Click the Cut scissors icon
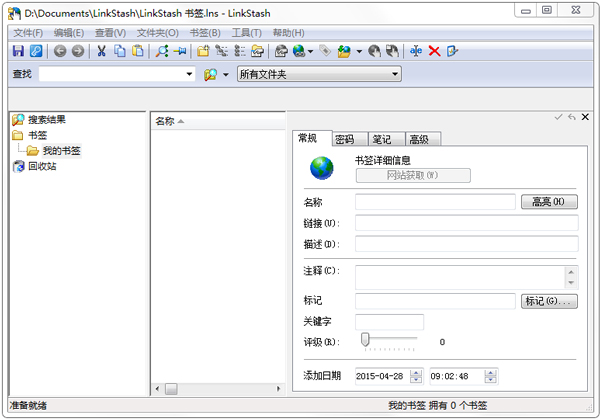Image resolution: width=600 pixels, height=420 pixels. (x=101, y=51)
